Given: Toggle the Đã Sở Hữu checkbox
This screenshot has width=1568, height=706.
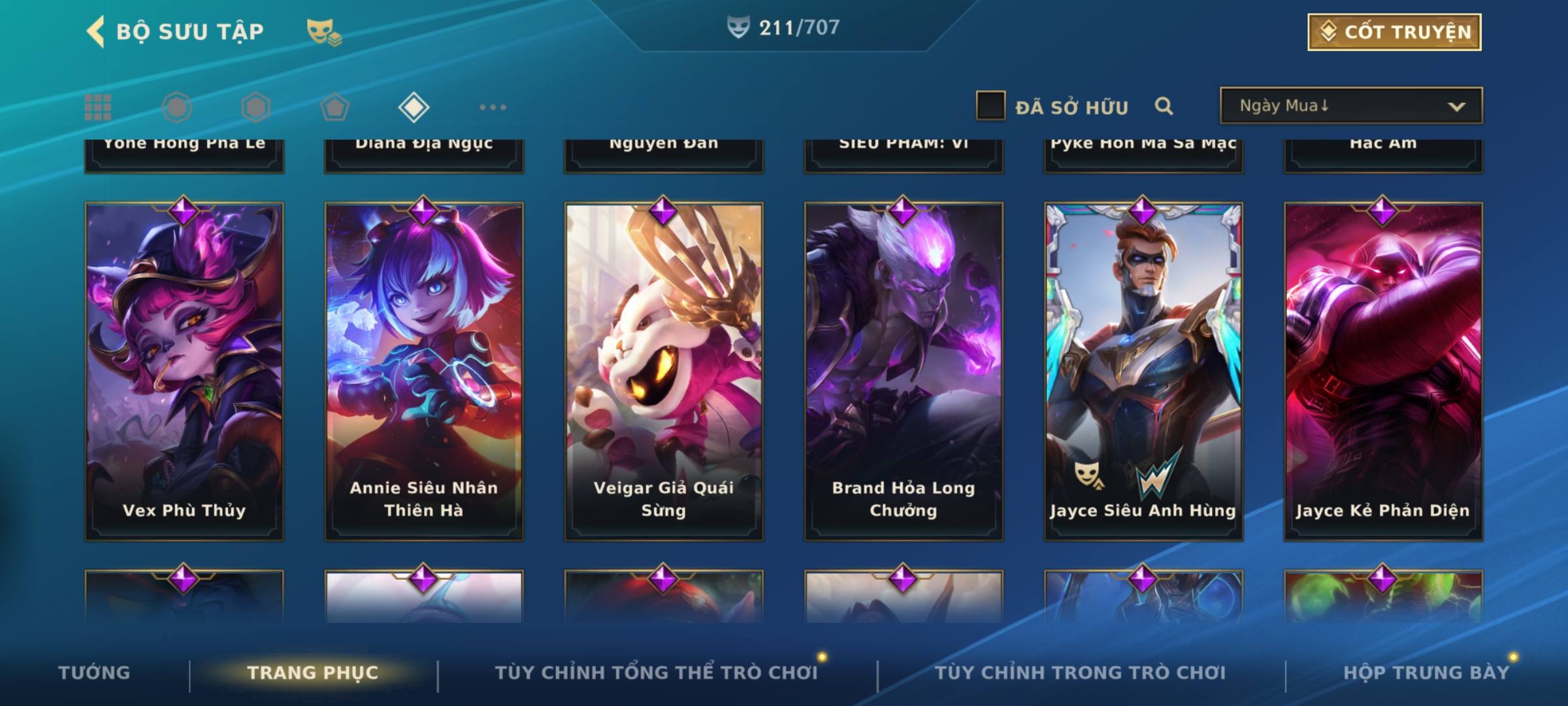Looking at the screenshot, I should pos(990,106).
